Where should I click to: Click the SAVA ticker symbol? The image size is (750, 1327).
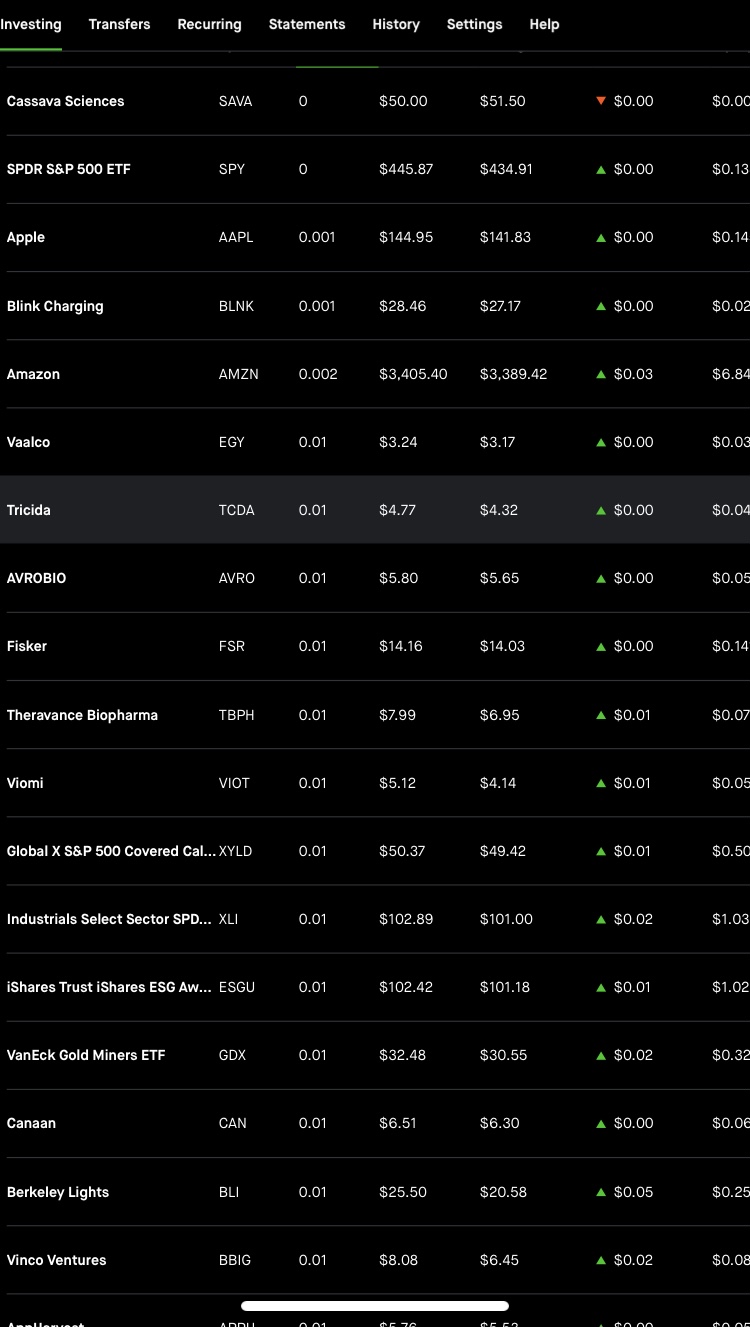coord(235,101)
